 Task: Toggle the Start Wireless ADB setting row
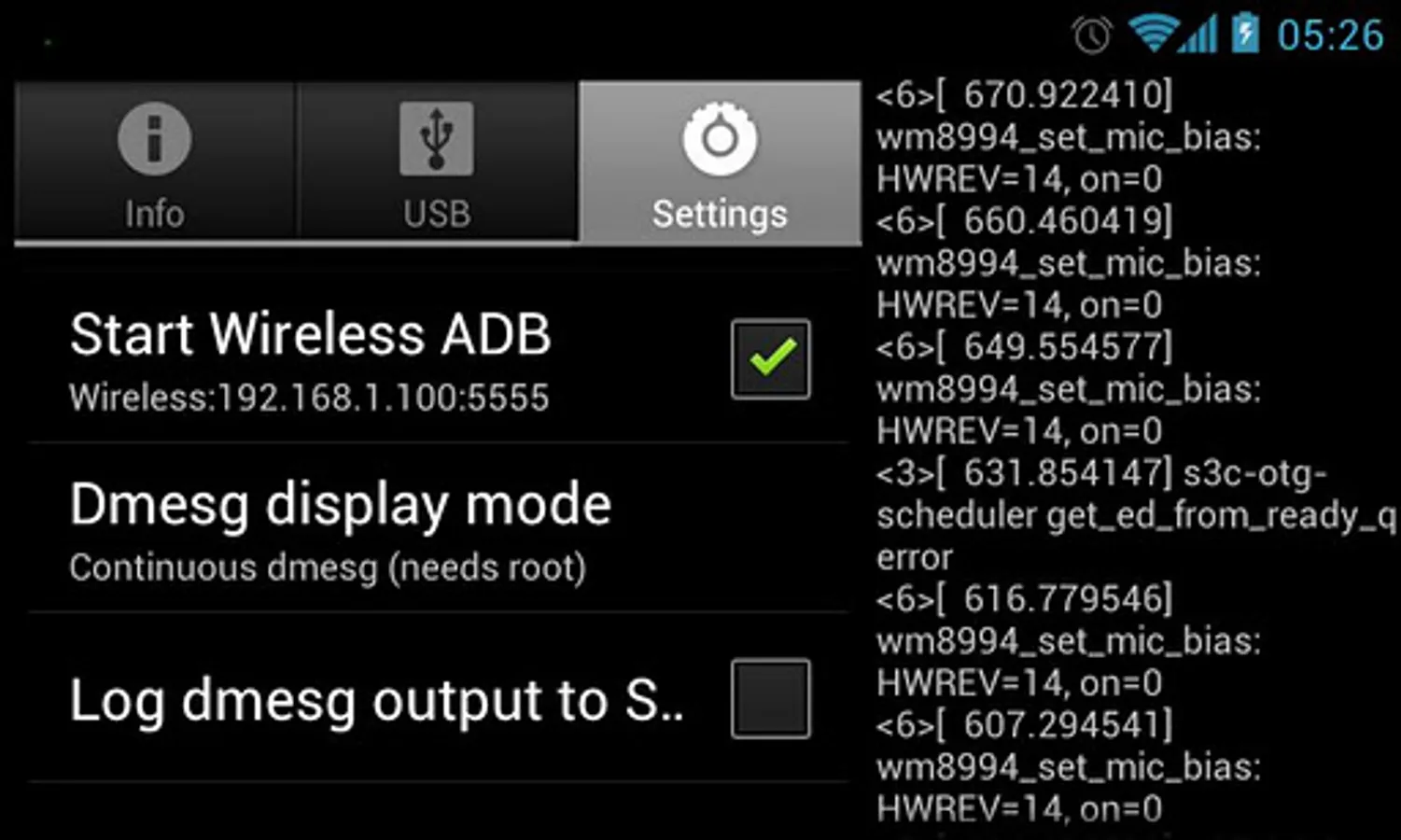[439, 358]
